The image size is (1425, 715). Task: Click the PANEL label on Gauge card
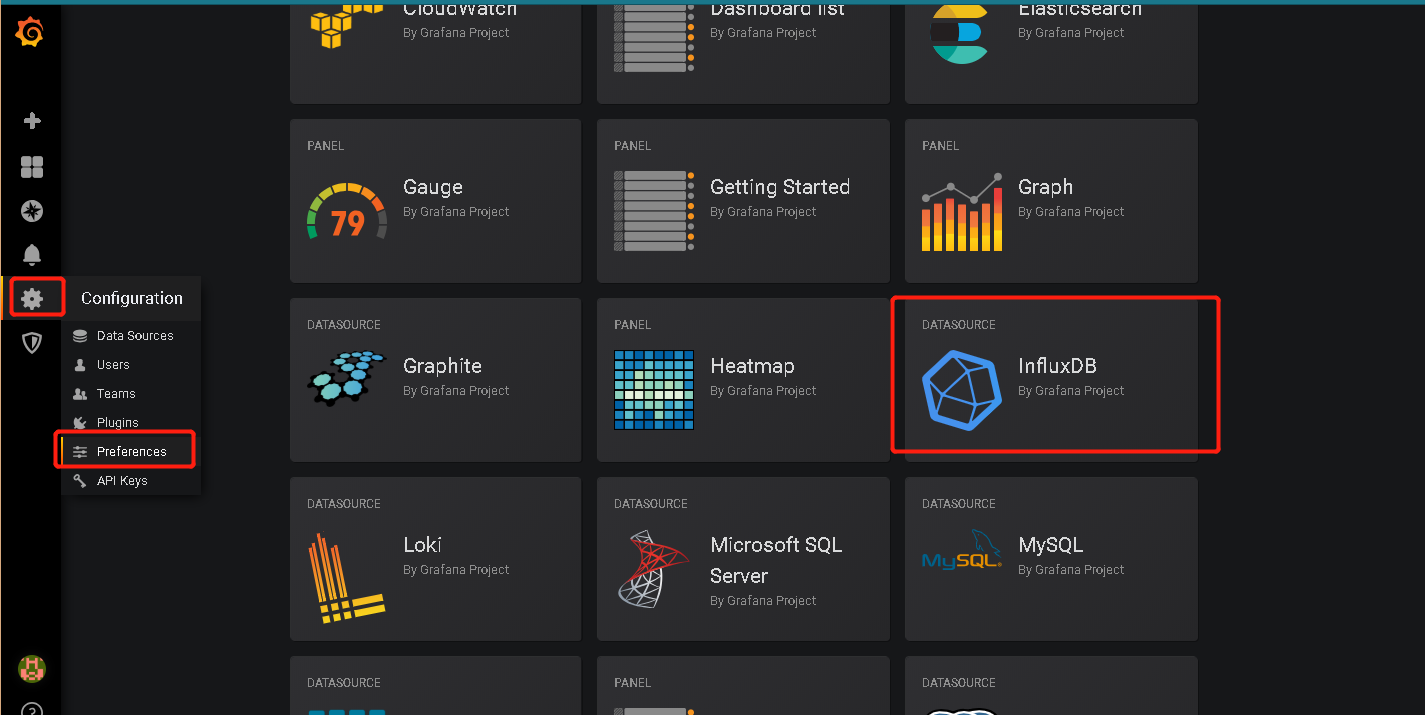[x=325, y=146]
